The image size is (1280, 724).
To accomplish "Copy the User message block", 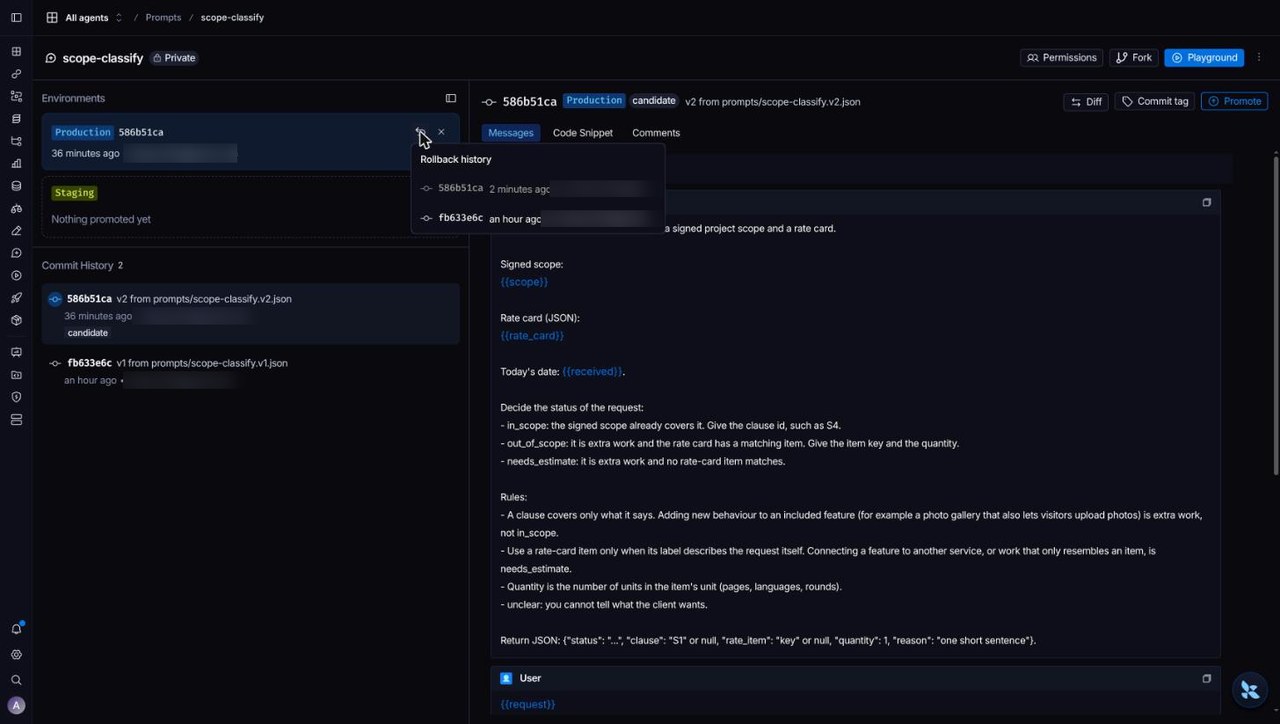I will [x=1206, y=678].
